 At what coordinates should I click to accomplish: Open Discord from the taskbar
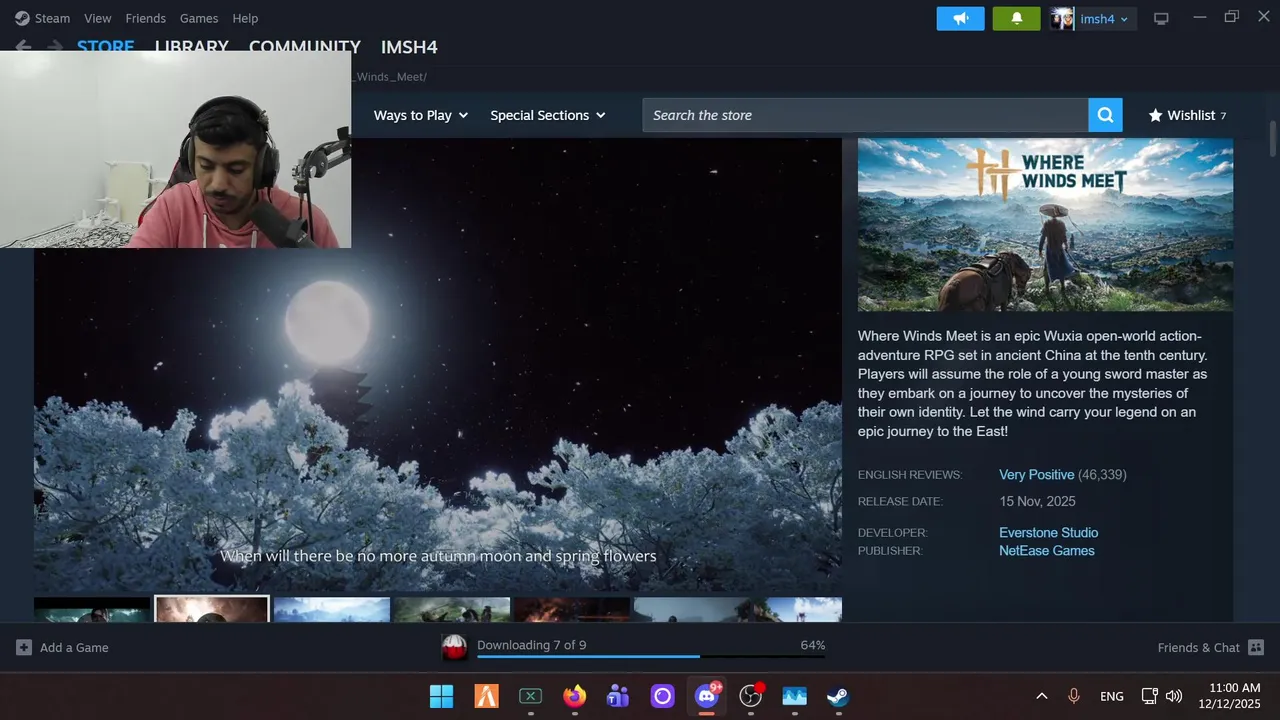tap(707, 696)
